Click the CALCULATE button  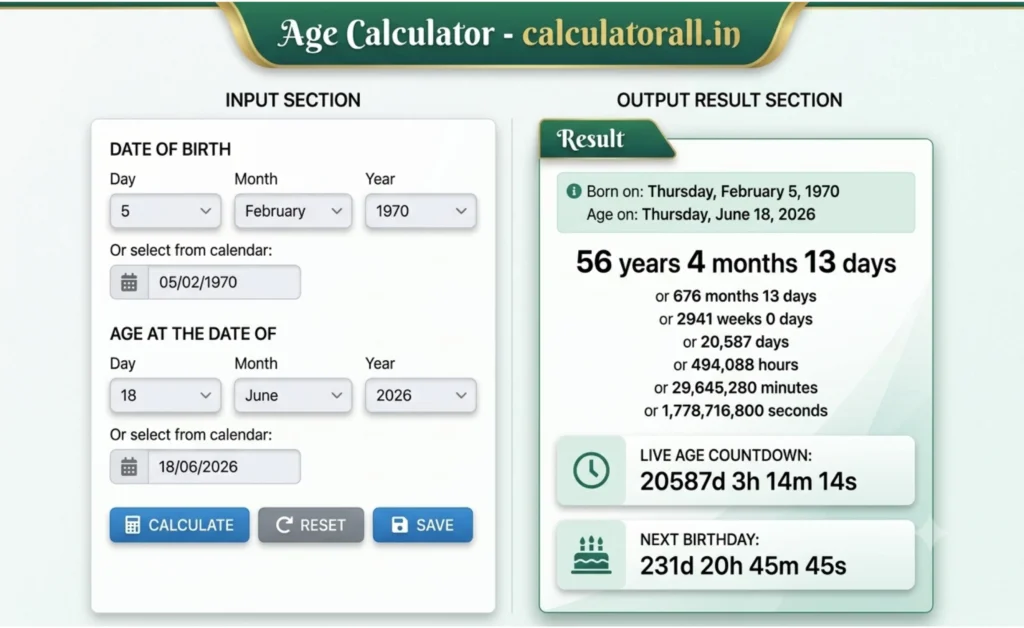click(x=180, y=525)
